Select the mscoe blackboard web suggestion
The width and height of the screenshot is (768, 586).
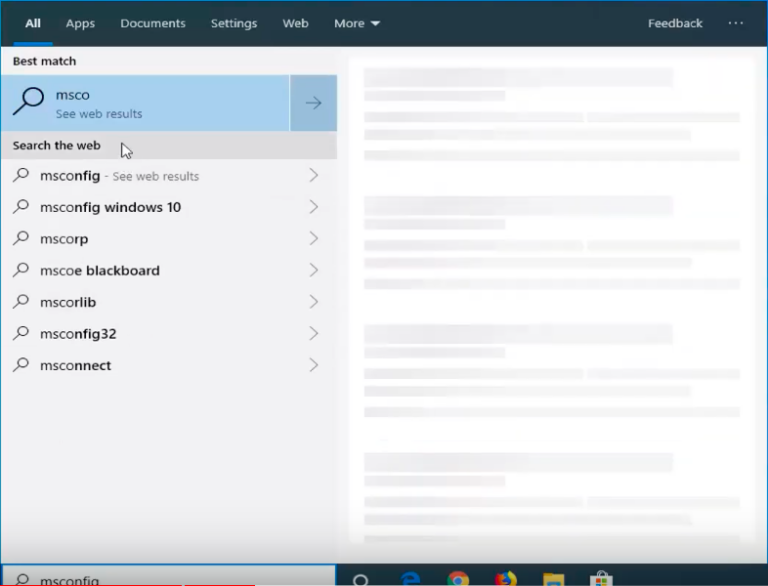(100, 270)
